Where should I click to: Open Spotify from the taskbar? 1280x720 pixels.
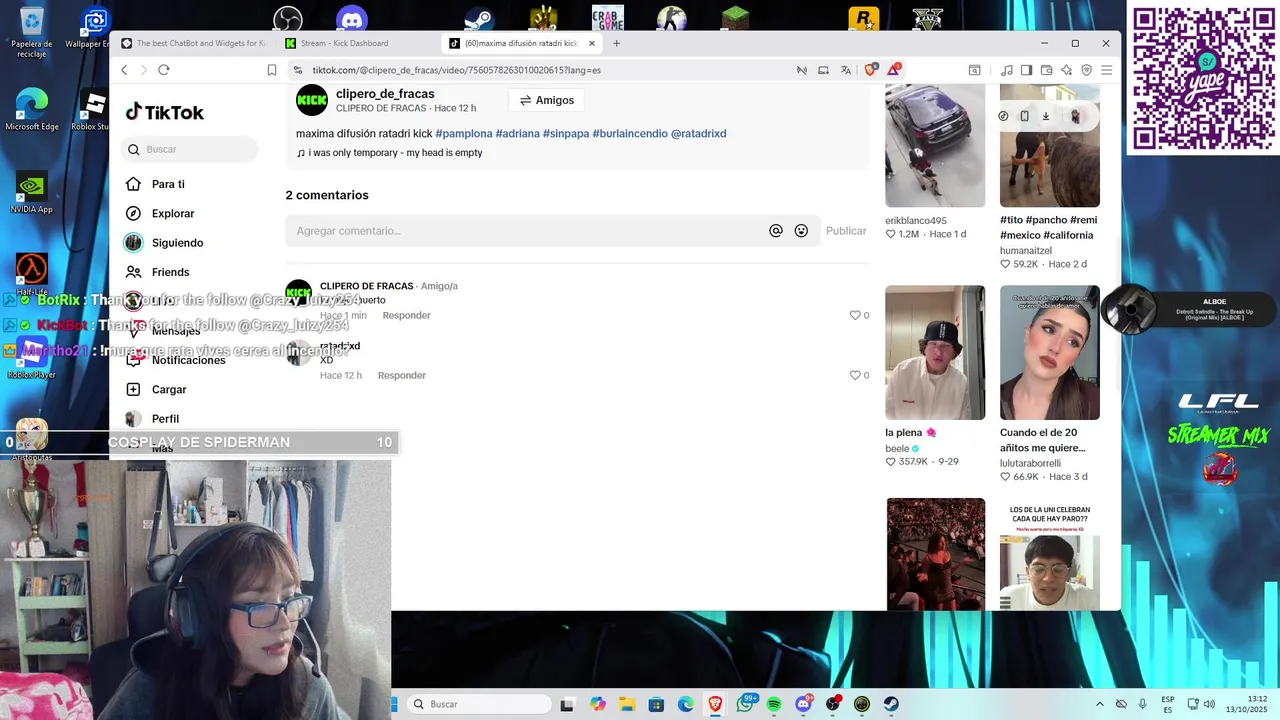[x=774, y=704]
